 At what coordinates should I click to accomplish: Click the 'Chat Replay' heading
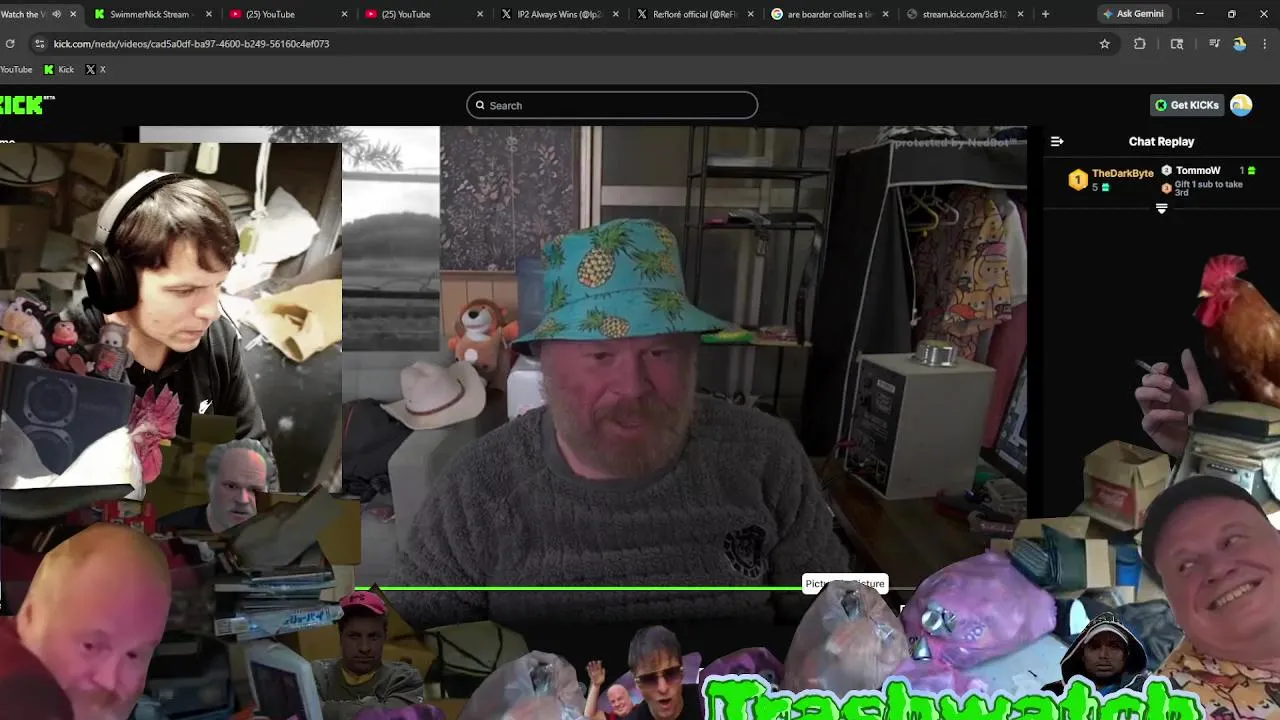tap(1161, 142)
